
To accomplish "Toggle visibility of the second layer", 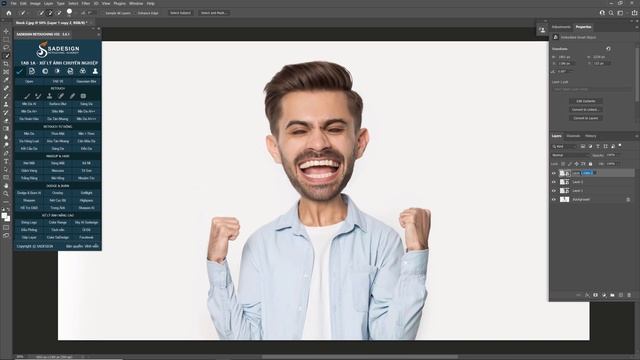I will 554,182.
